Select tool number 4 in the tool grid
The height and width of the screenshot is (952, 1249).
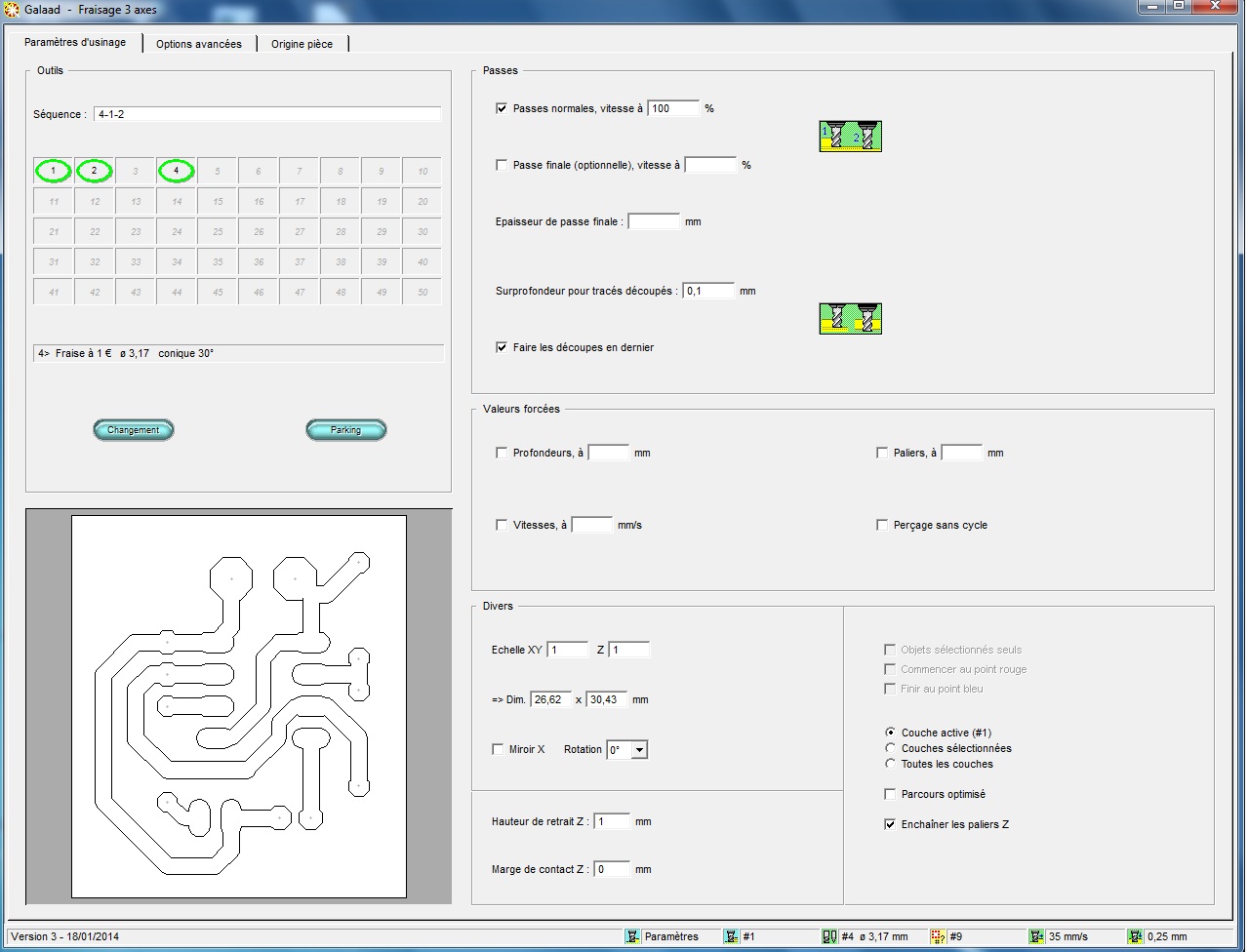click(177, 172)
